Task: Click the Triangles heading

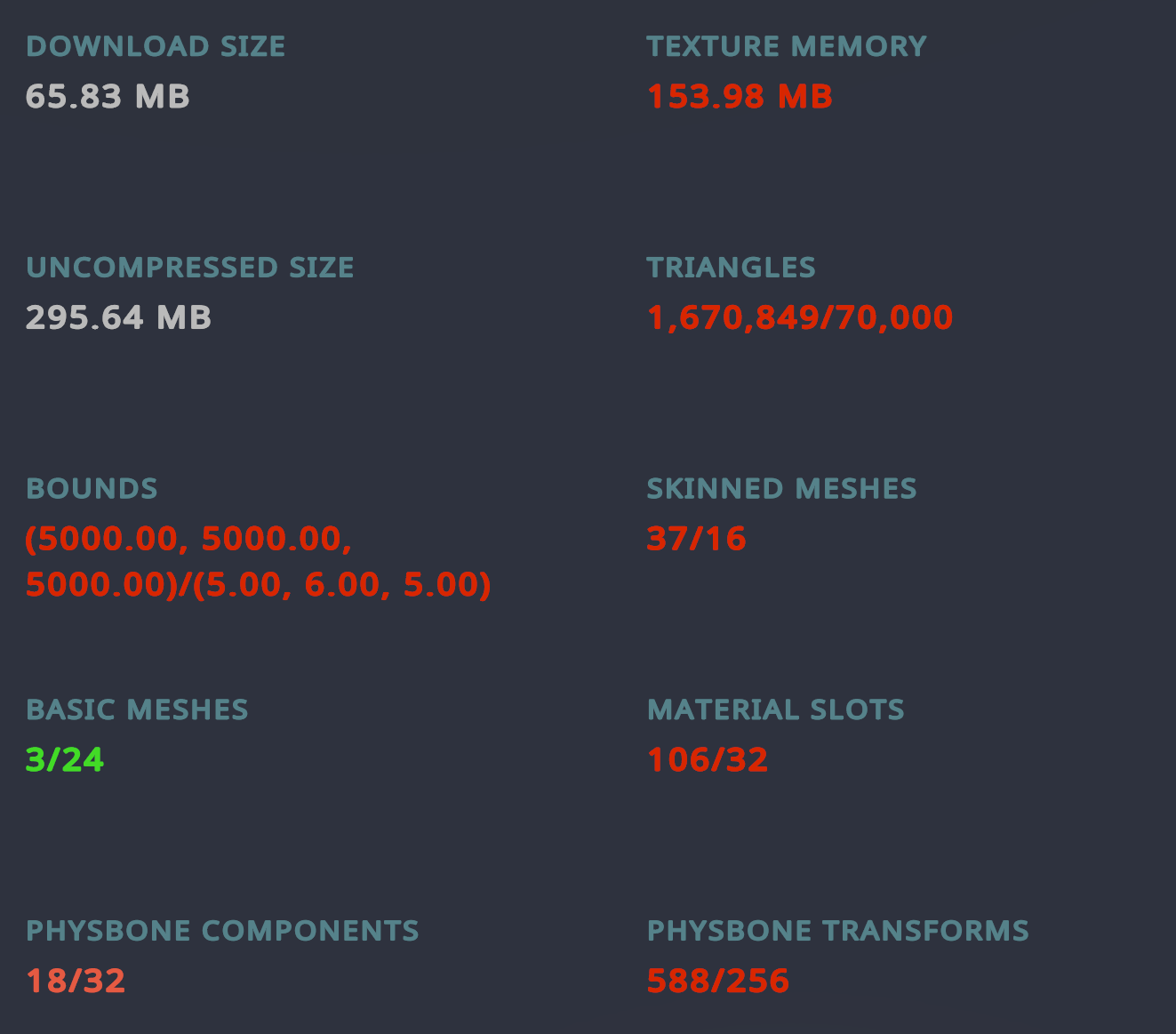Action: pyautogui.click(x=731, y=268)
